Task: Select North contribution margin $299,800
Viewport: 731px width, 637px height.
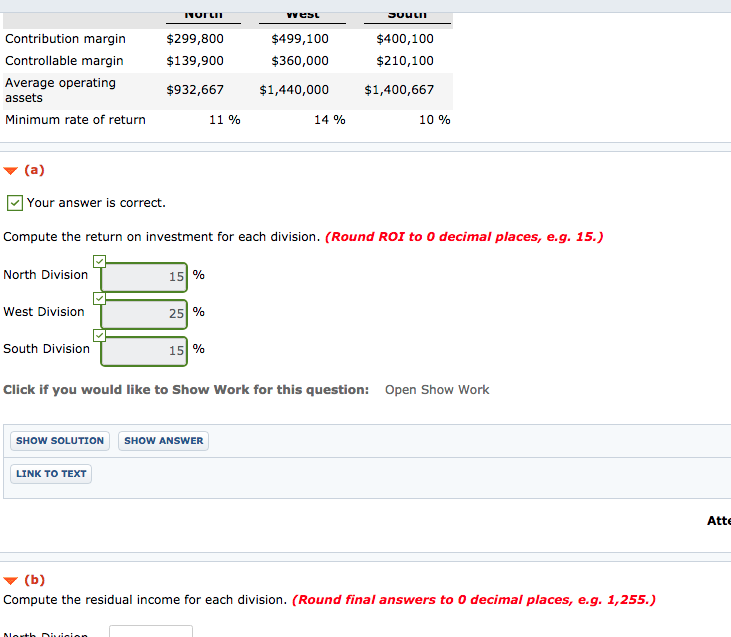Action: tap(195, 39)
